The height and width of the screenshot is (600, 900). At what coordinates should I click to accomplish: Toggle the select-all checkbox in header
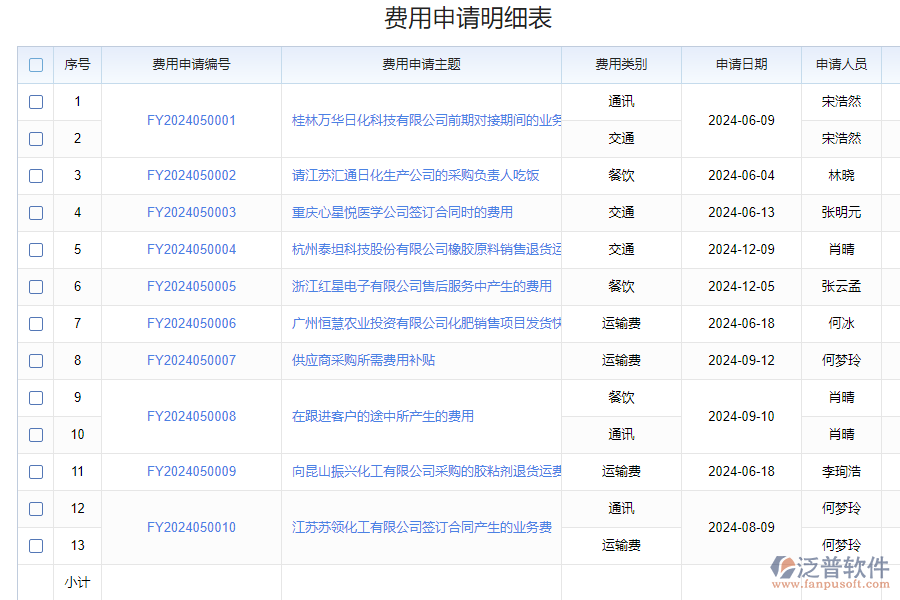click(36, 65)
